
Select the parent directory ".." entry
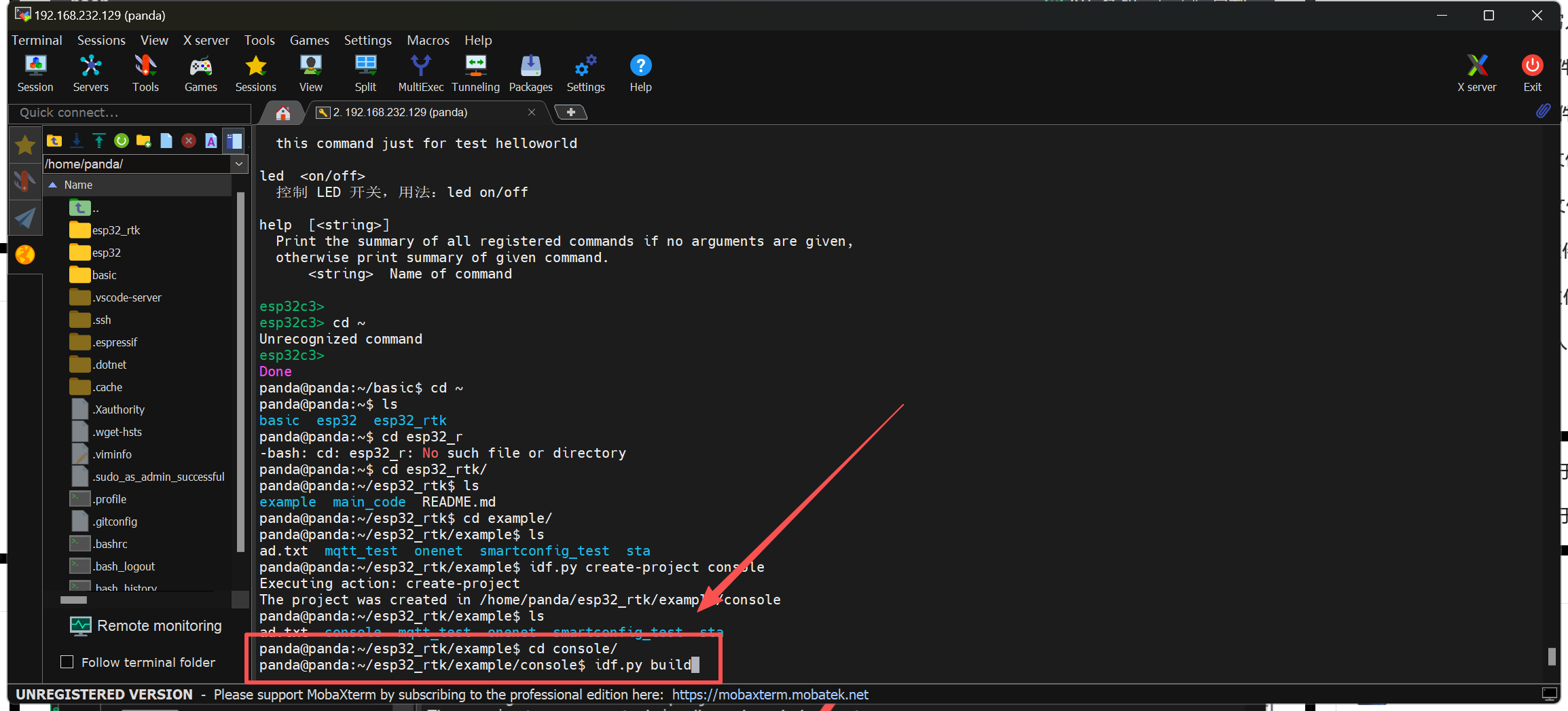pyautogui.click(x=84, y=208)
